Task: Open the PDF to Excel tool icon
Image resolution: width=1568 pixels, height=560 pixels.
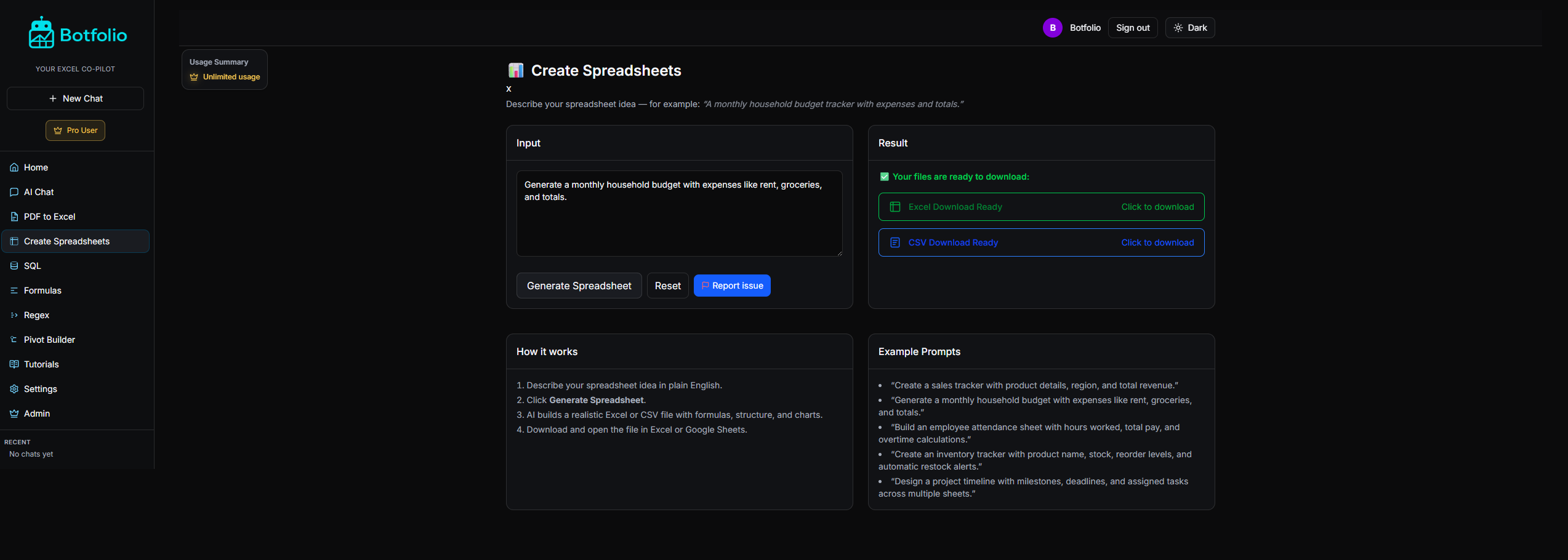Action: (x=14, y=217)
